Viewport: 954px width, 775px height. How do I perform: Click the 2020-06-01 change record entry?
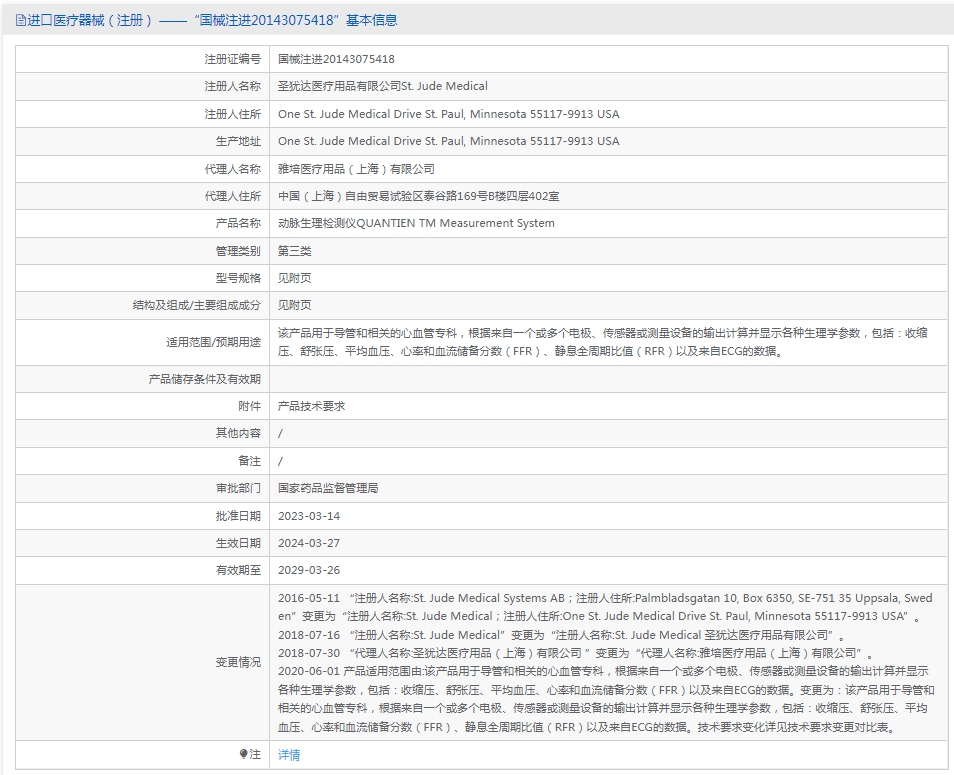[x=606, y=699]
